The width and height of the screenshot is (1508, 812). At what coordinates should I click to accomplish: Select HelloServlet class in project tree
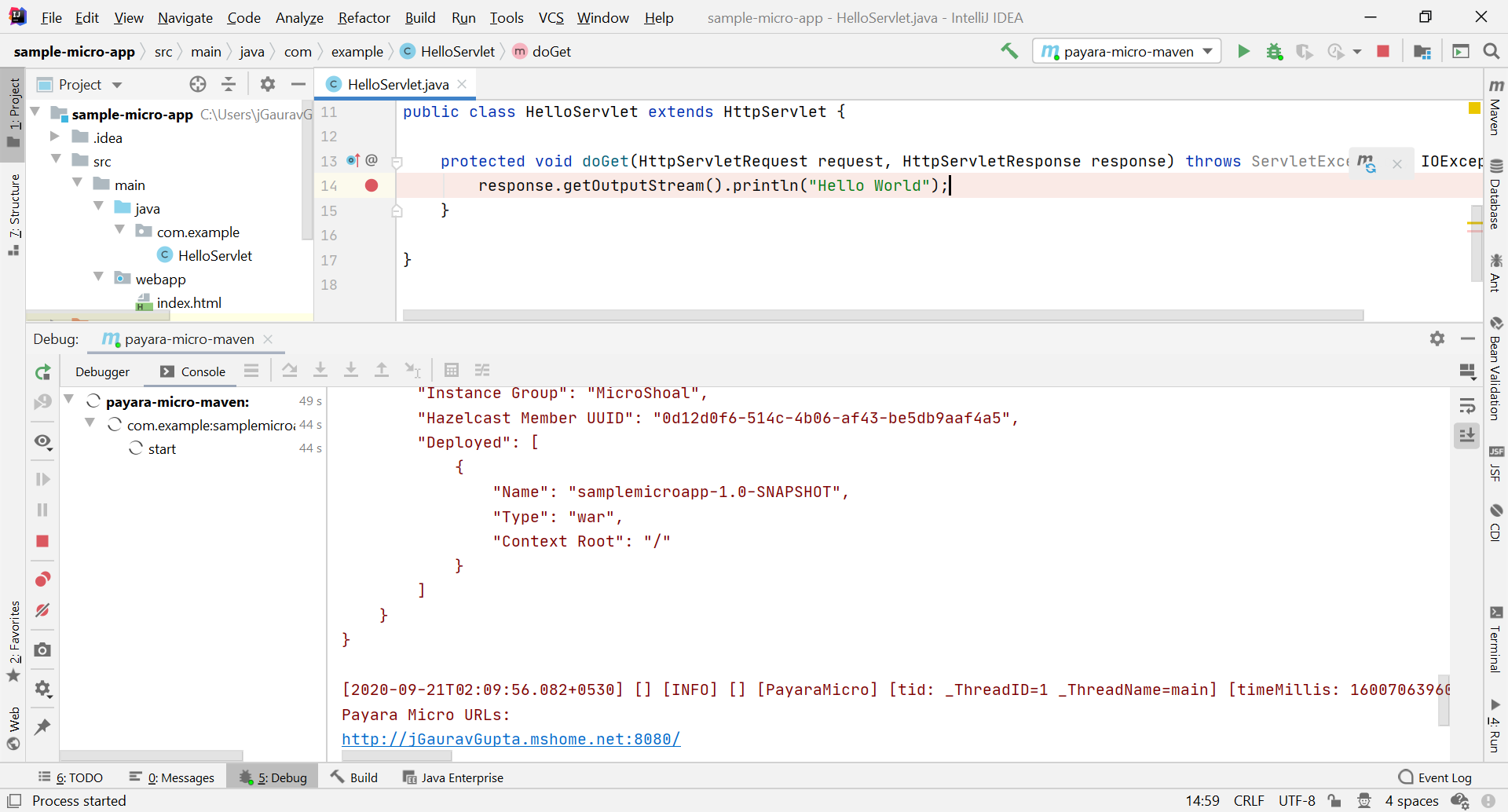coord(214,255)
